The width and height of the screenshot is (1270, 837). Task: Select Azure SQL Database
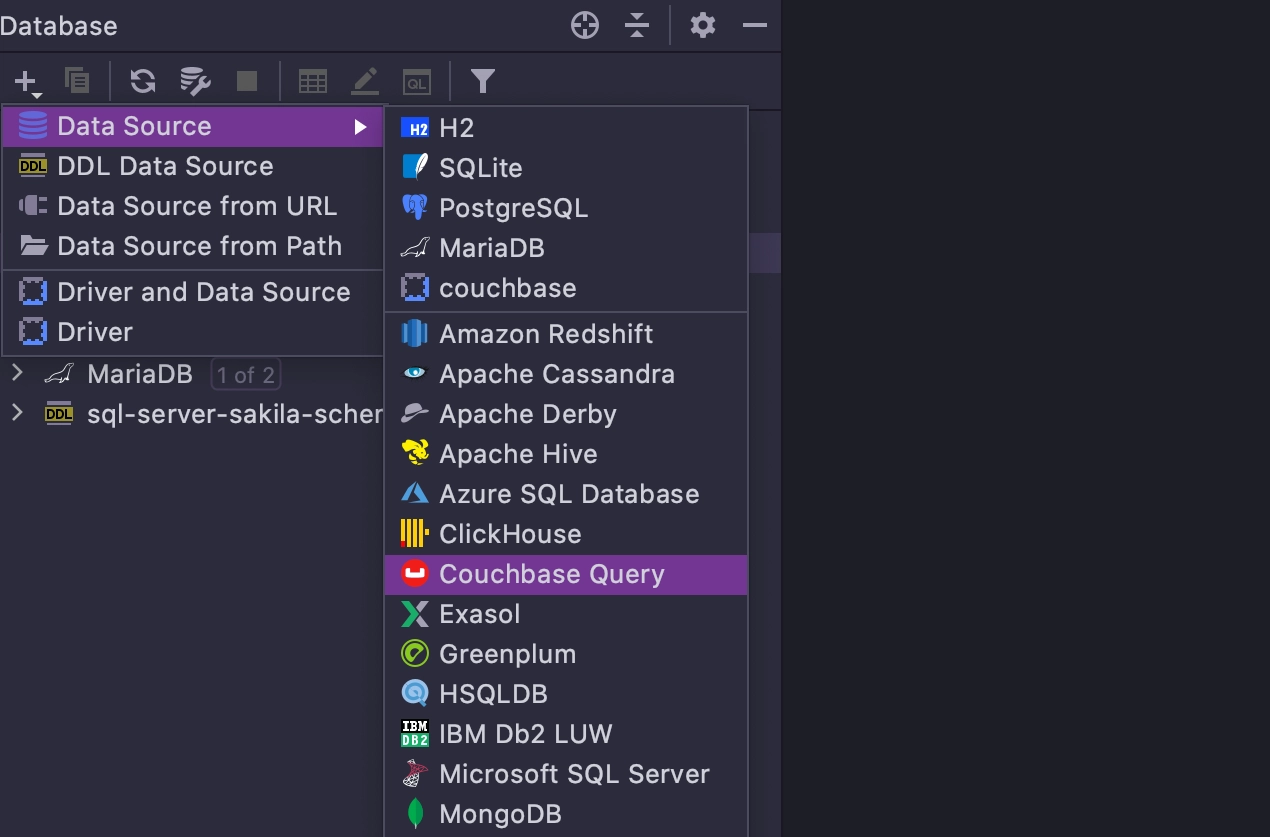[566, 494]
